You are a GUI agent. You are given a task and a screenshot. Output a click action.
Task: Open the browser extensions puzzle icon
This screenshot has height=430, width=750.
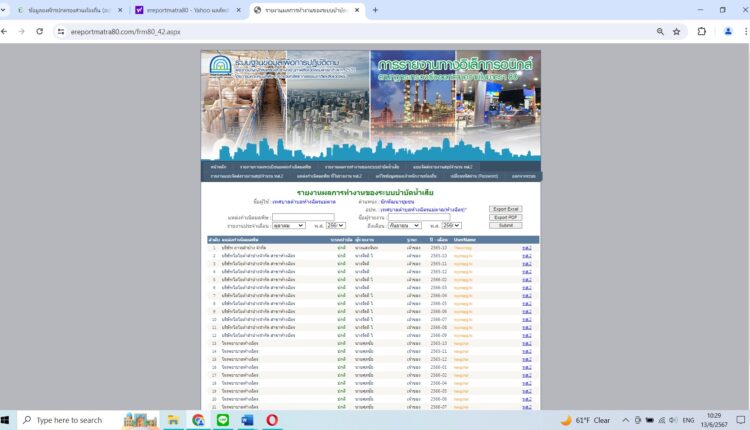coord(701,31)
